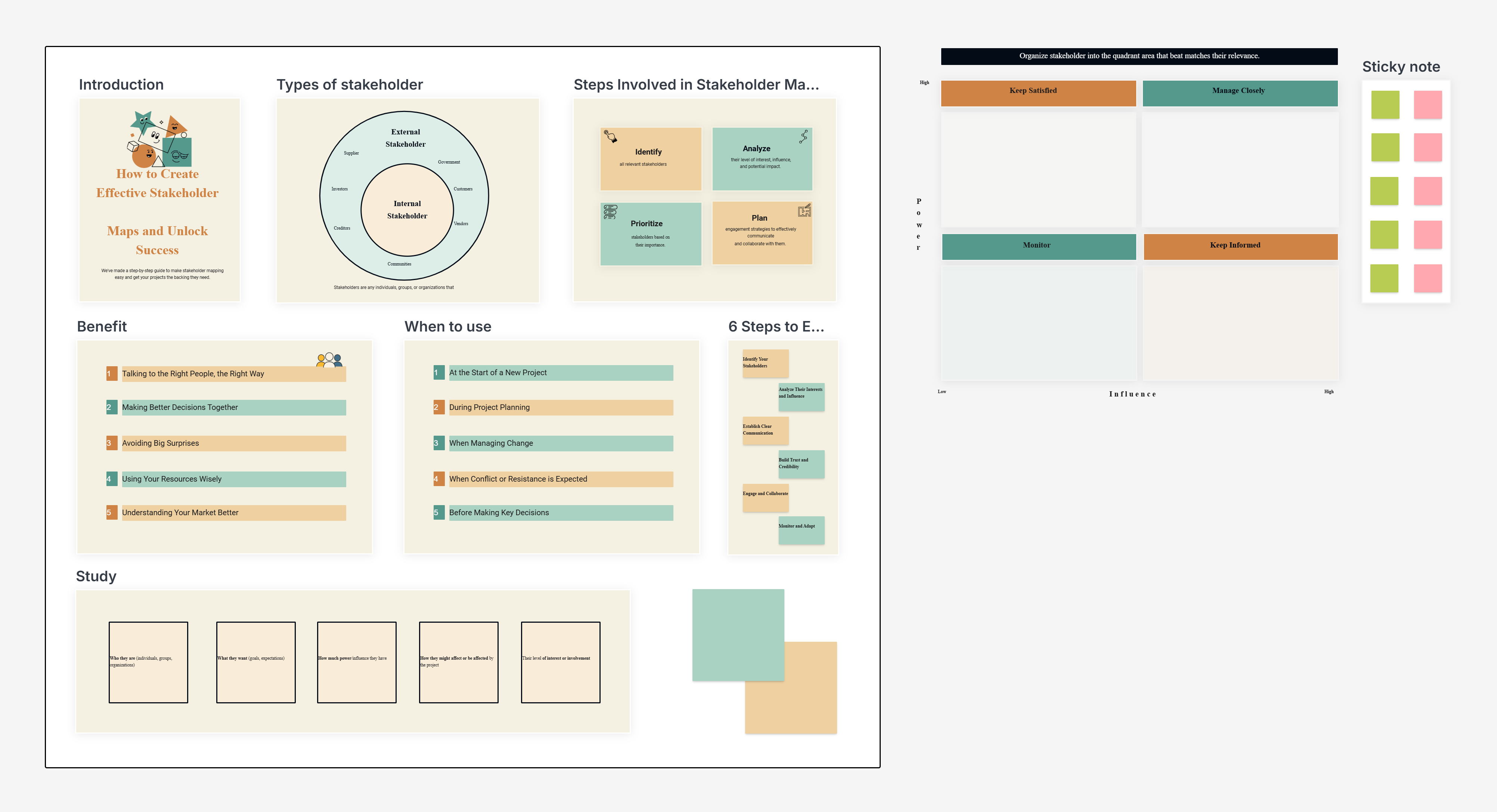Select the large teal sticky note beside Study
This screenshot has height=812, width=1497.
pyautogui.click(x=738, y=635)
